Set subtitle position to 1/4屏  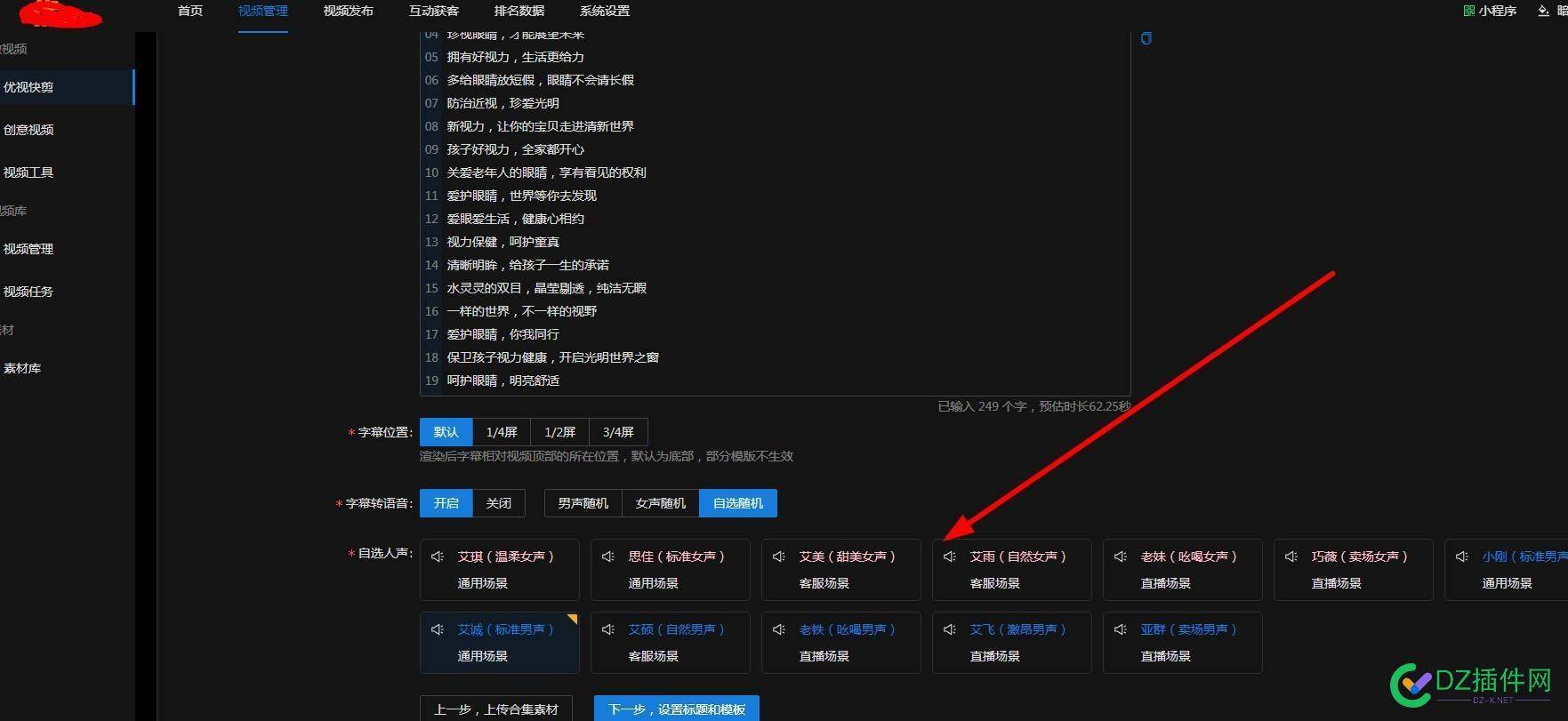[x=502, y=432]
